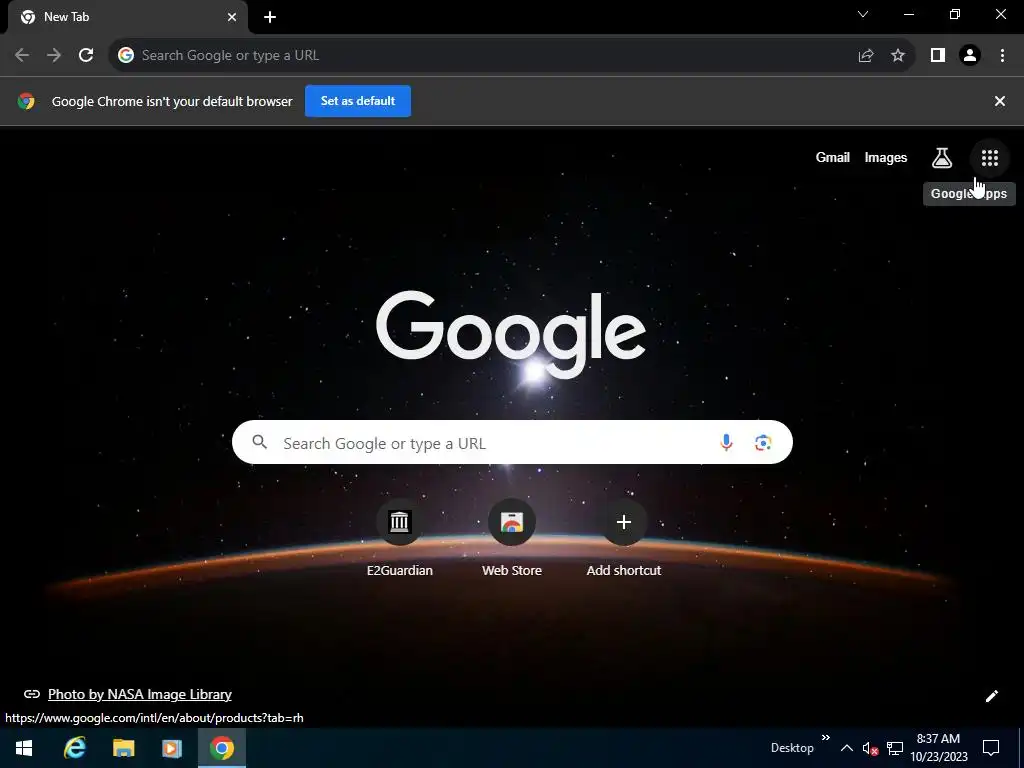The width and height of the screenshot is (1024, 768).
Task: Open the Windows notification center
Action: point(991,748)
